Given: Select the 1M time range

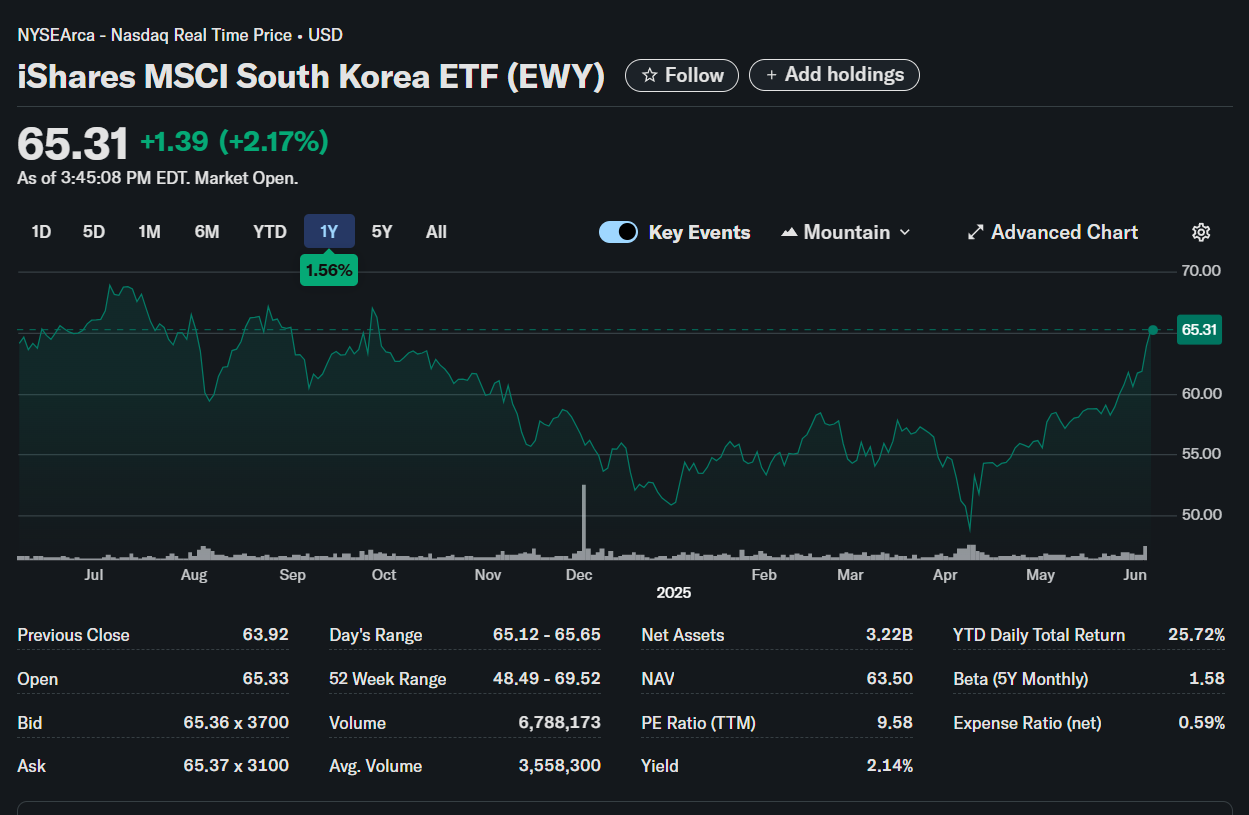Looking at the screenshot, I should 149,232.
